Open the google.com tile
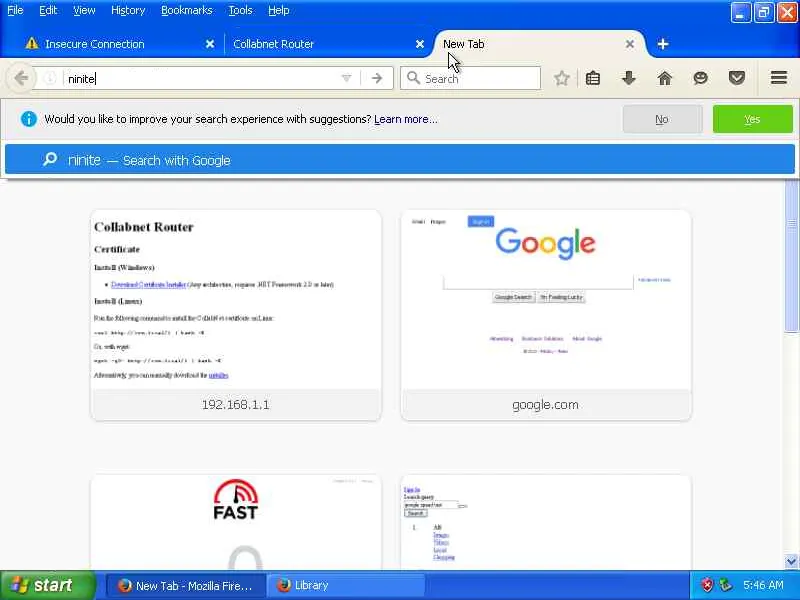800x600 pixels. (545, 315)
